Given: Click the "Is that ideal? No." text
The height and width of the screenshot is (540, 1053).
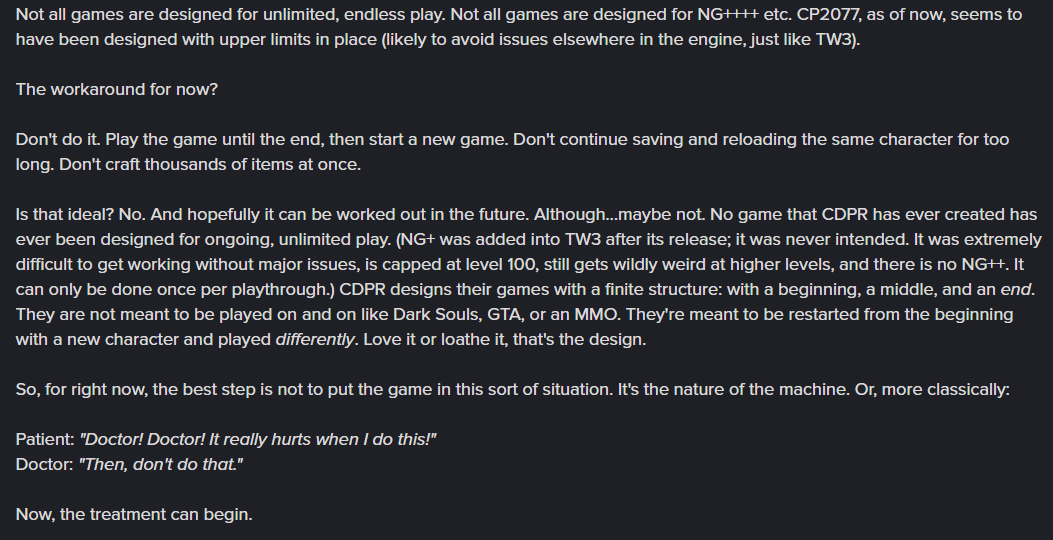Looking at the screenshot, I should click(x=85, y=214).
